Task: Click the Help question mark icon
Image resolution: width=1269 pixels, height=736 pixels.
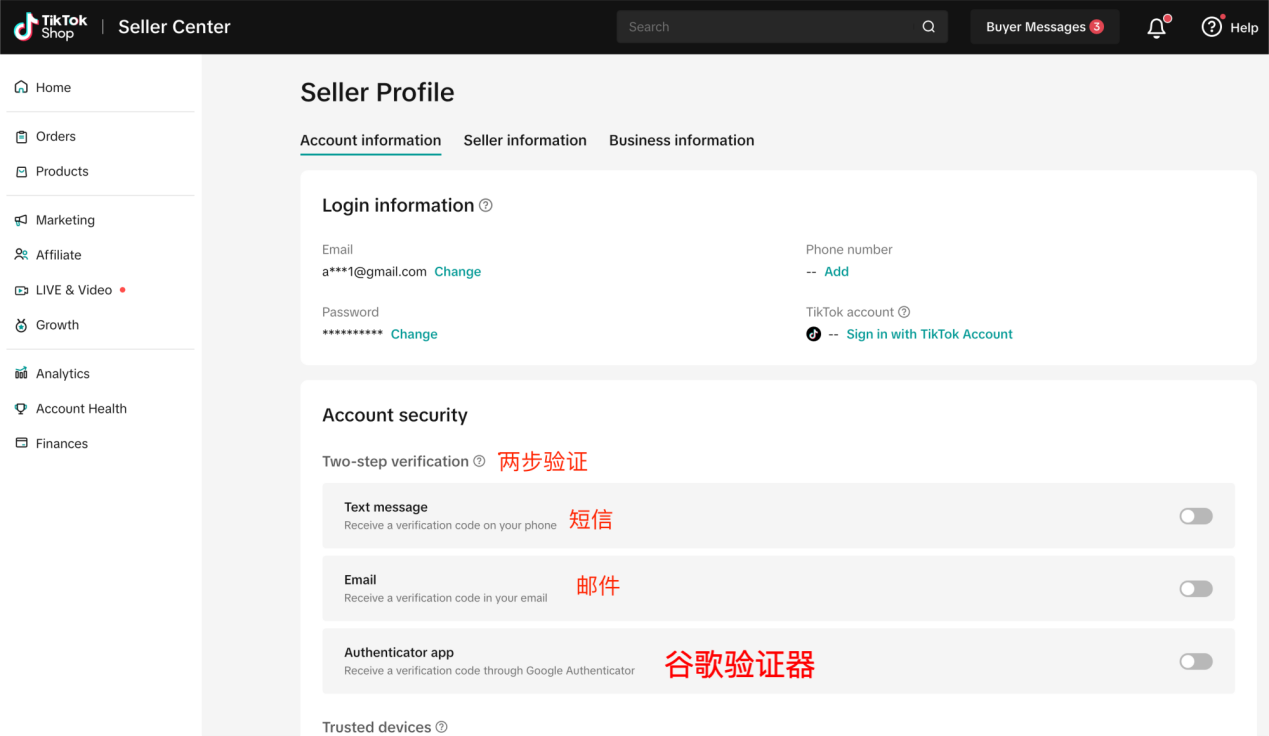Action: click(1212, 27)
